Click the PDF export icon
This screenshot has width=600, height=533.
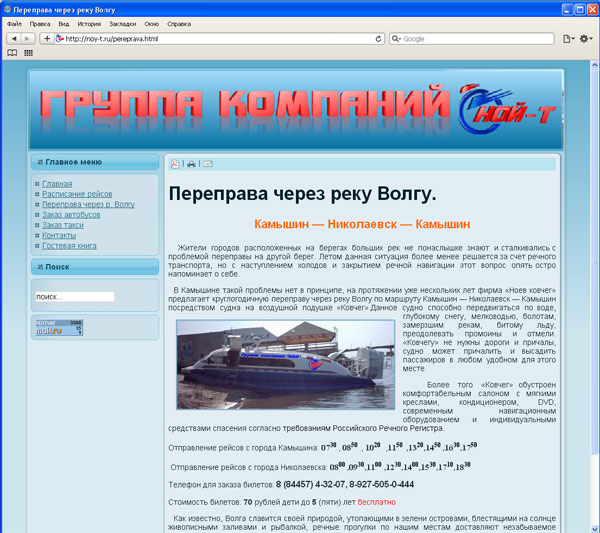pyautogui.click(x=175, y=164)
